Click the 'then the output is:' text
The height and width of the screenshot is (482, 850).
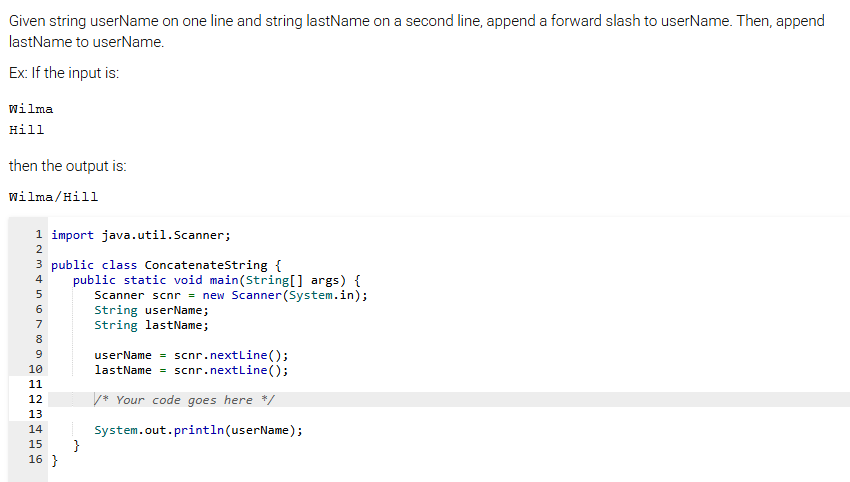tap(68, 166)
